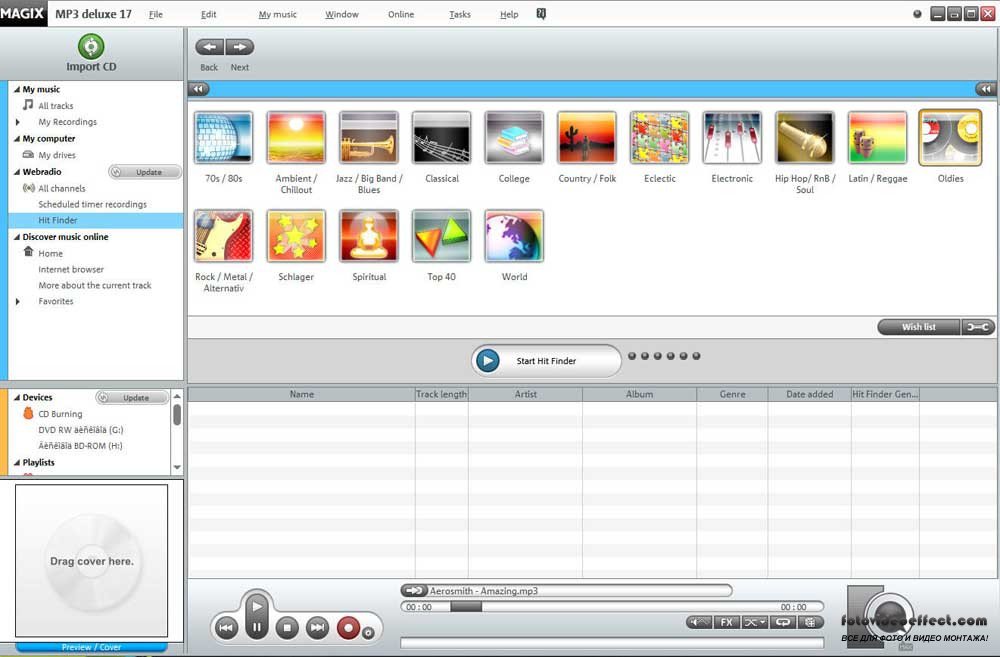Open recording settings gear beside record button
The image size is (1000, 657).
click(368, 633)
